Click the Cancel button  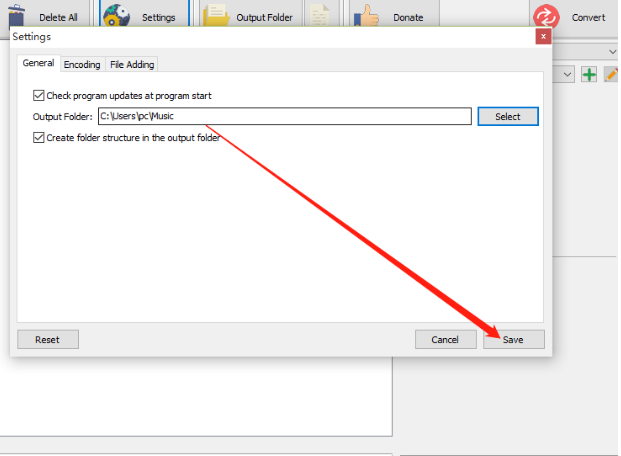[445, 340]
